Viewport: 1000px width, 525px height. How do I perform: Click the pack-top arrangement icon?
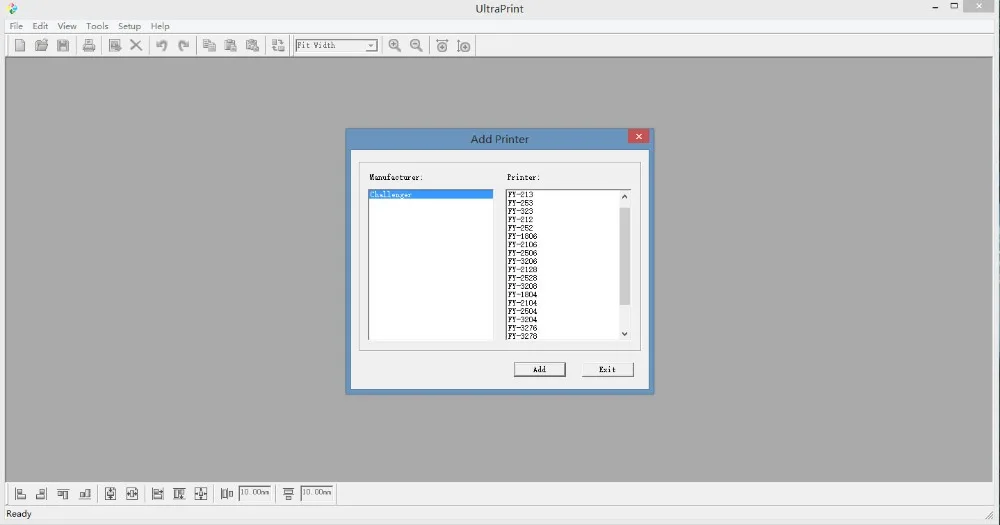tap(179, 493)
